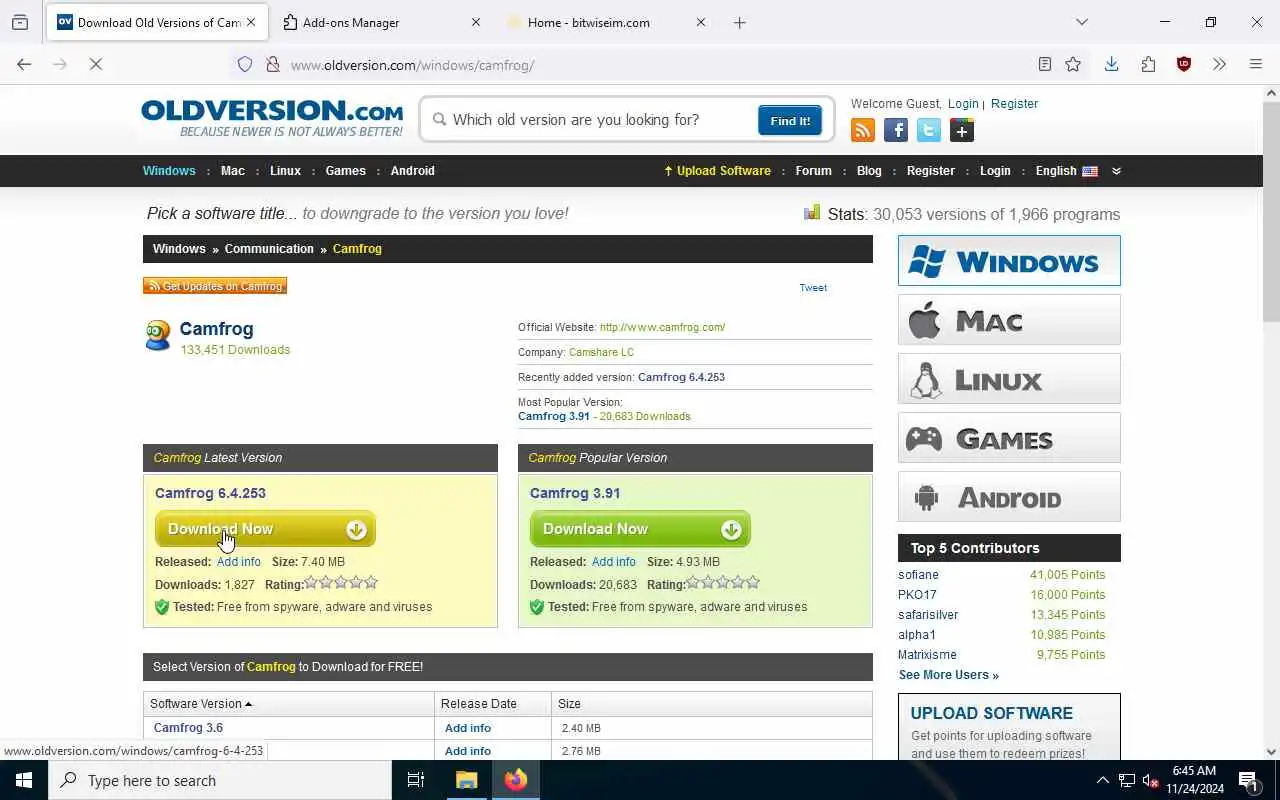Open File Explorer from the taskbar
The image size is (1280, 800).
coord(467,780)
